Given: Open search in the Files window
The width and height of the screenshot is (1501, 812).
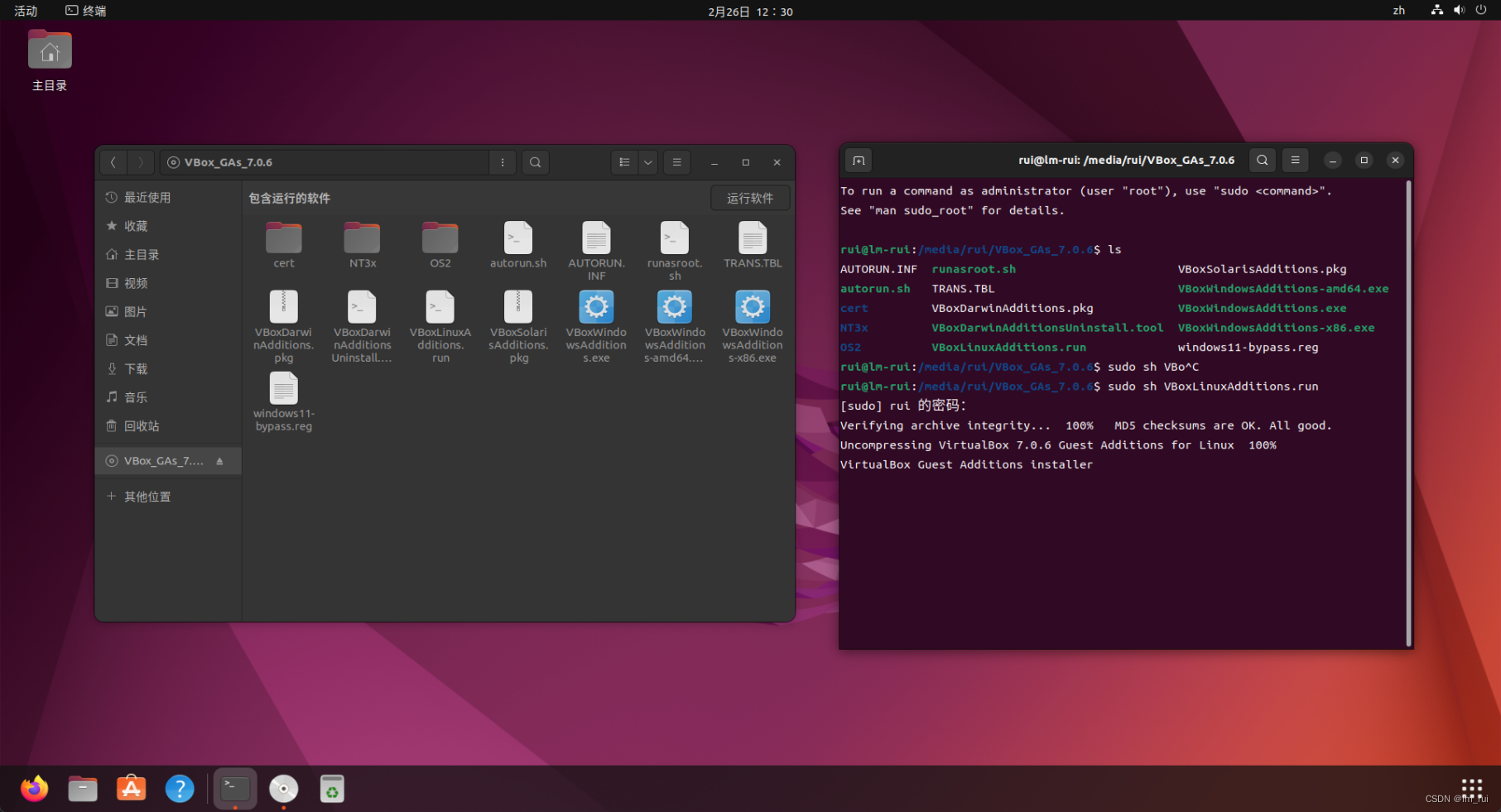Looking at the screenshot, I should (x=536, y=162).
